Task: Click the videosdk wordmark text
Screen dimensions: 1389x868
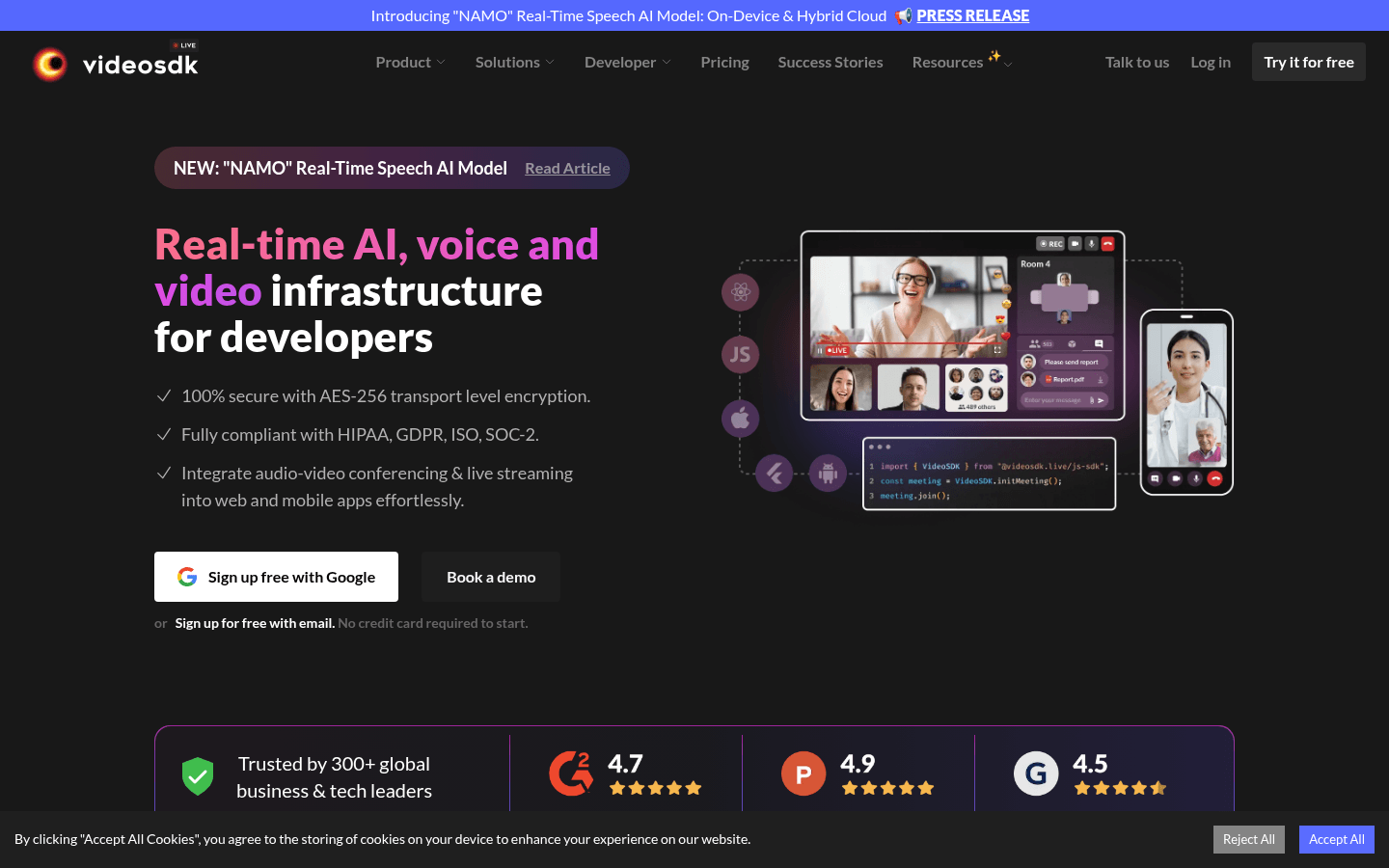Action: (x=141, y=65)
